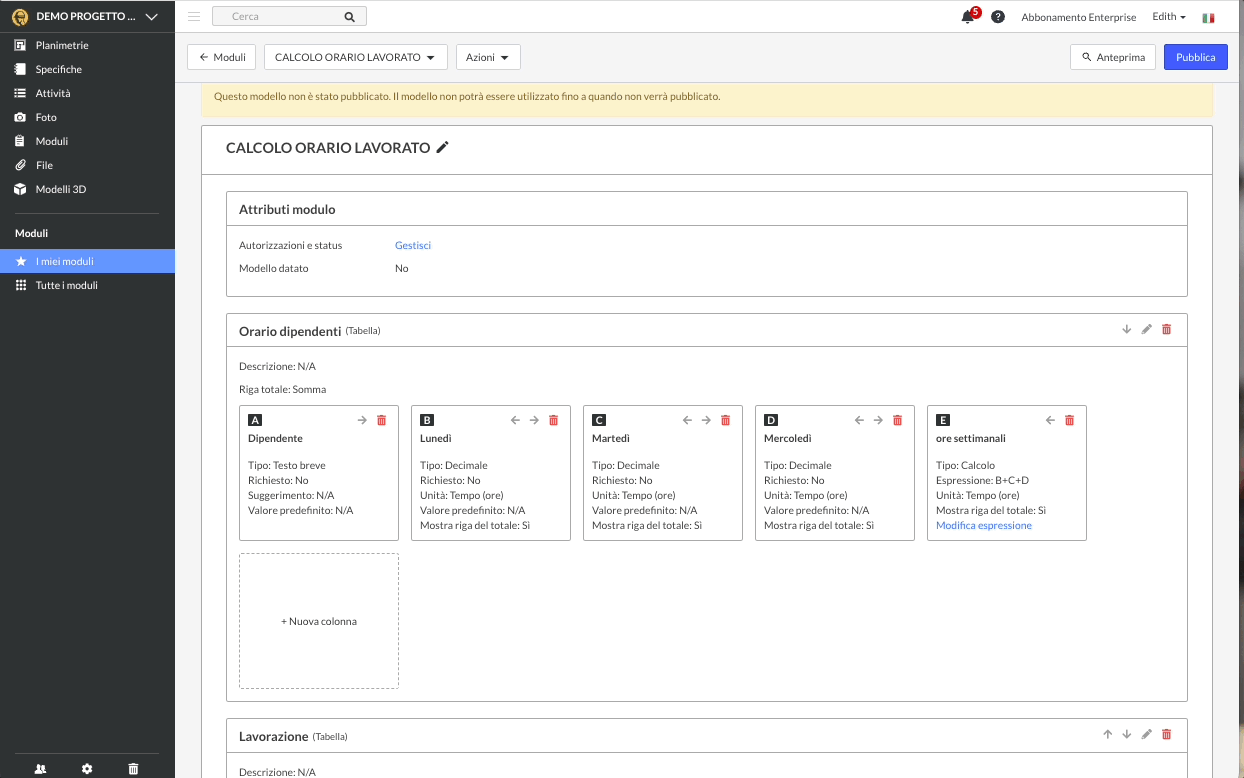The image size is (1244, 778).
Task: Click the Abbonamento Enterprise link
Action: coord(1079,17)
